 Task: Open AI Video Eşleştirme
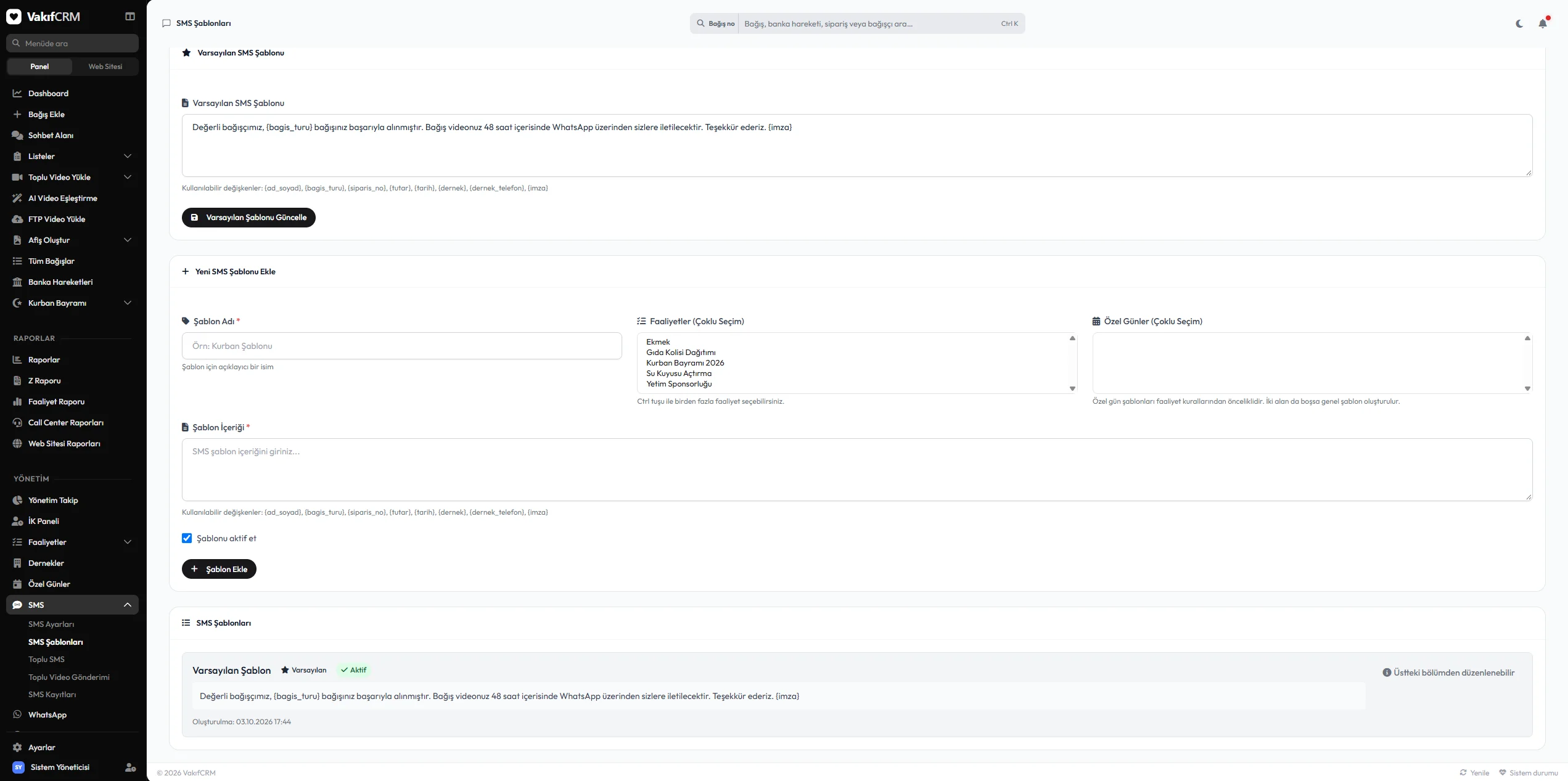(x=72, y=198)
